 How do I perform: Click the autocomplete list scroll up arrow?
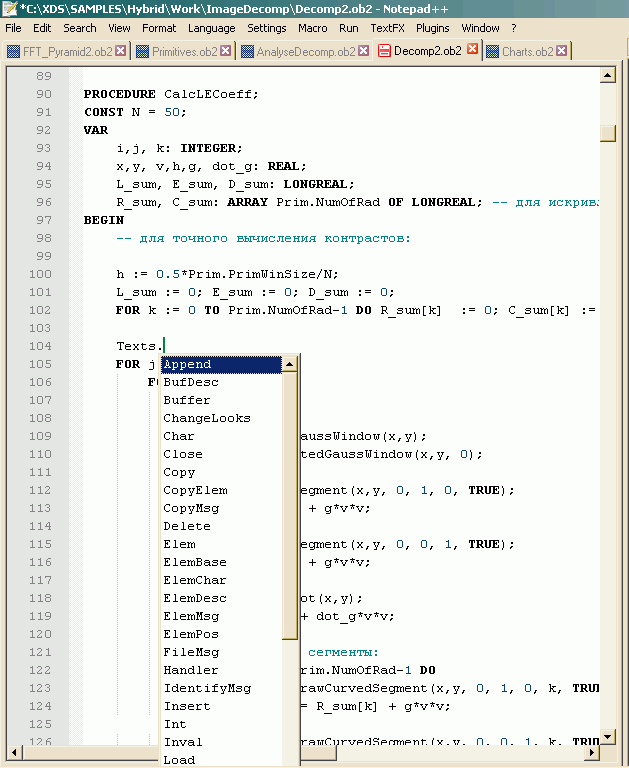tap(290, 364)
